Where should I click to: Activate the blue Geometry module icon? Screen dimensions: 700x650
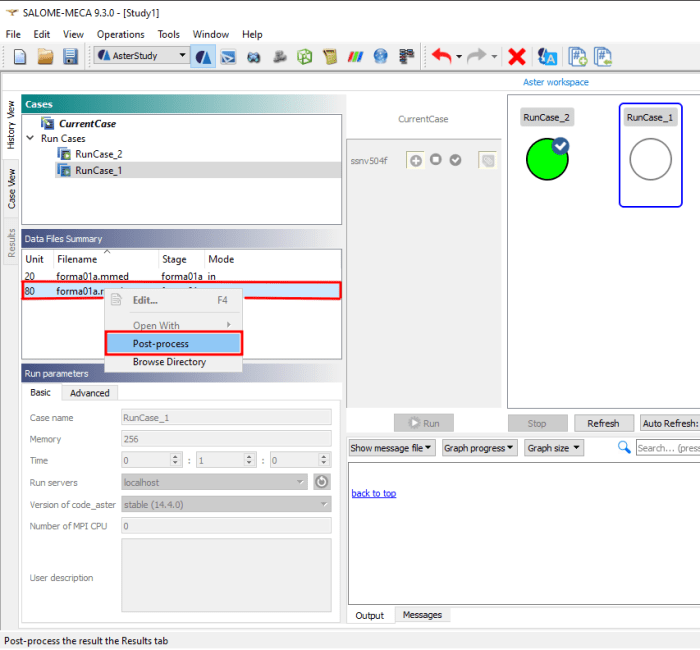(254, 57)
